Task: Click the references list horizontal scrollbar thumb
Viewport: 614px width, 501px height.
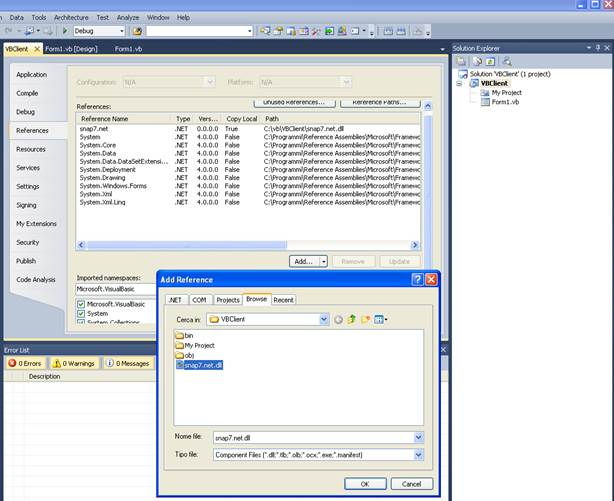Action: pyautogui.click(x=186, y=245)
